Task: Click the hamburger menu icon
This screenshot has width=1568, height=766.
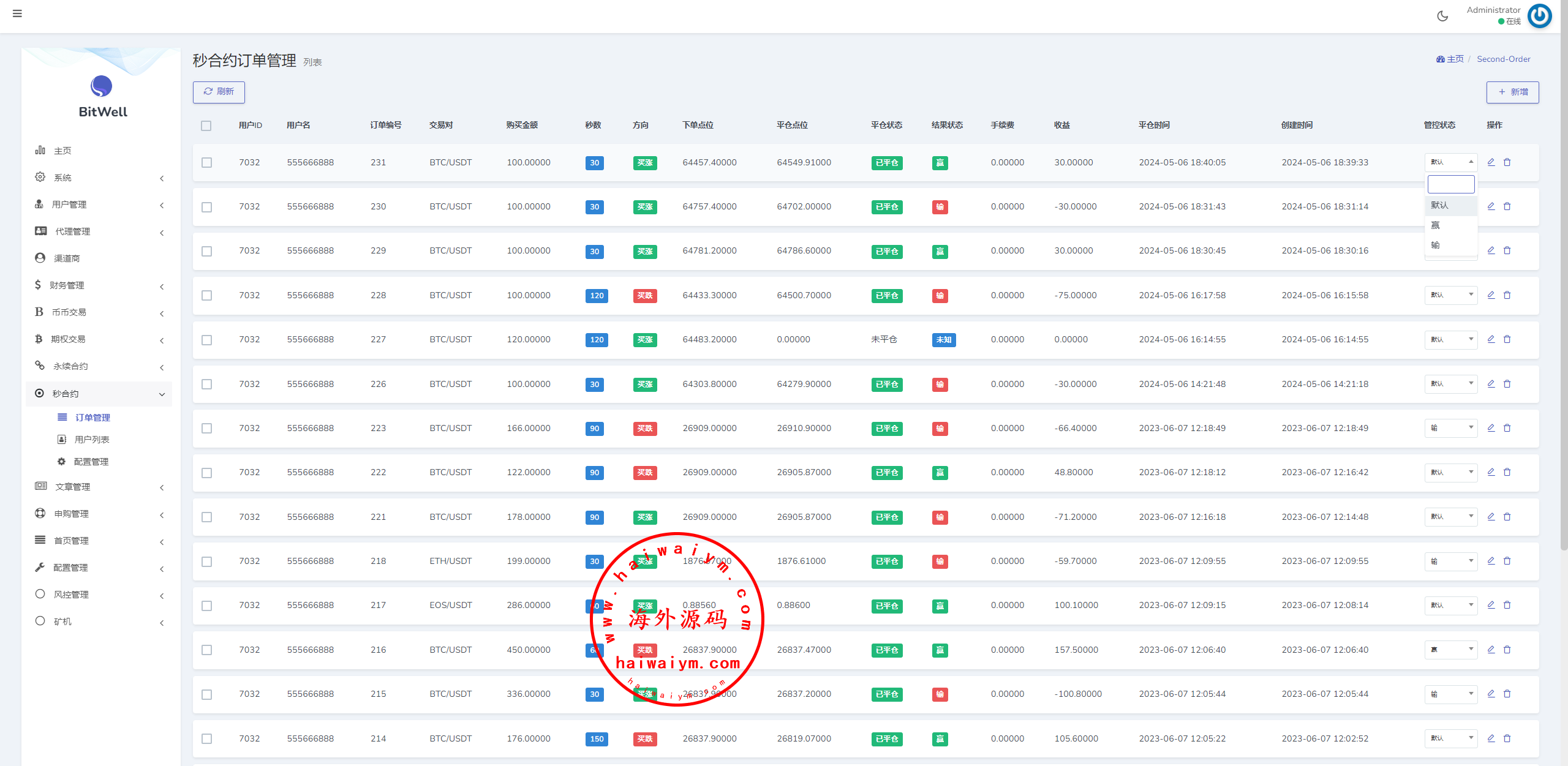Action: click(17, 13)
